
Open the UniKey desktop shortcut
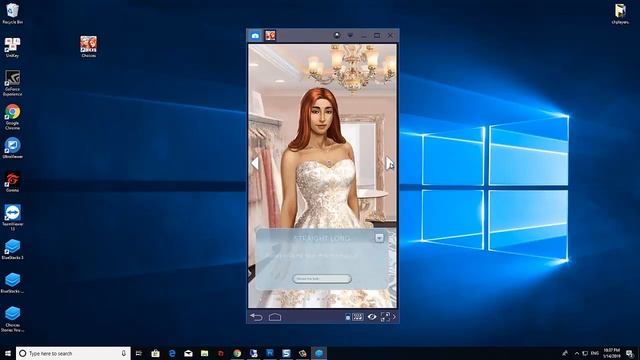[x=12, y=47]
